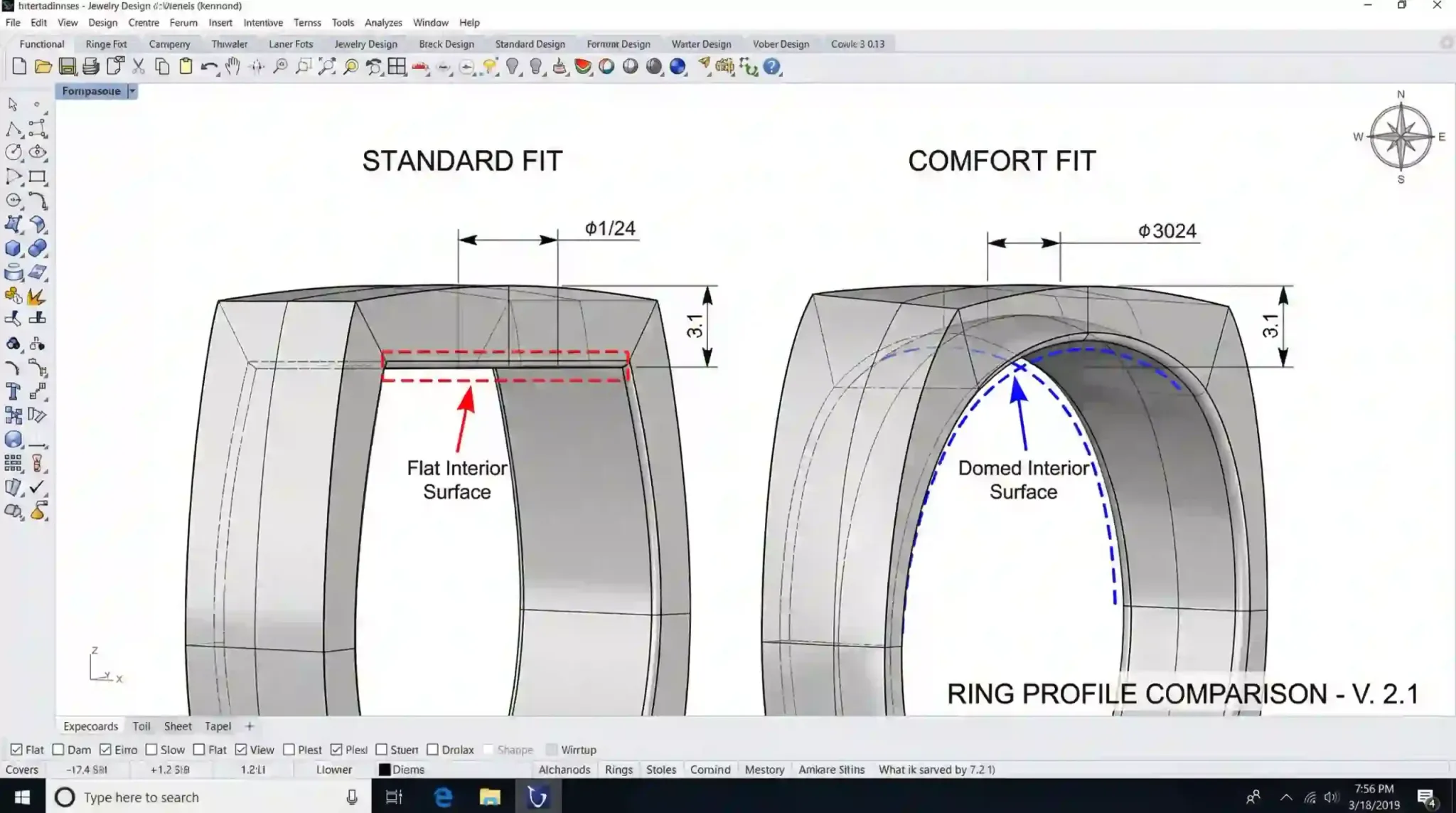Click the four-viewport grid layout icon
This screenshot has width=1456, height=813.
pyautogui.click(x=397, y=67)
